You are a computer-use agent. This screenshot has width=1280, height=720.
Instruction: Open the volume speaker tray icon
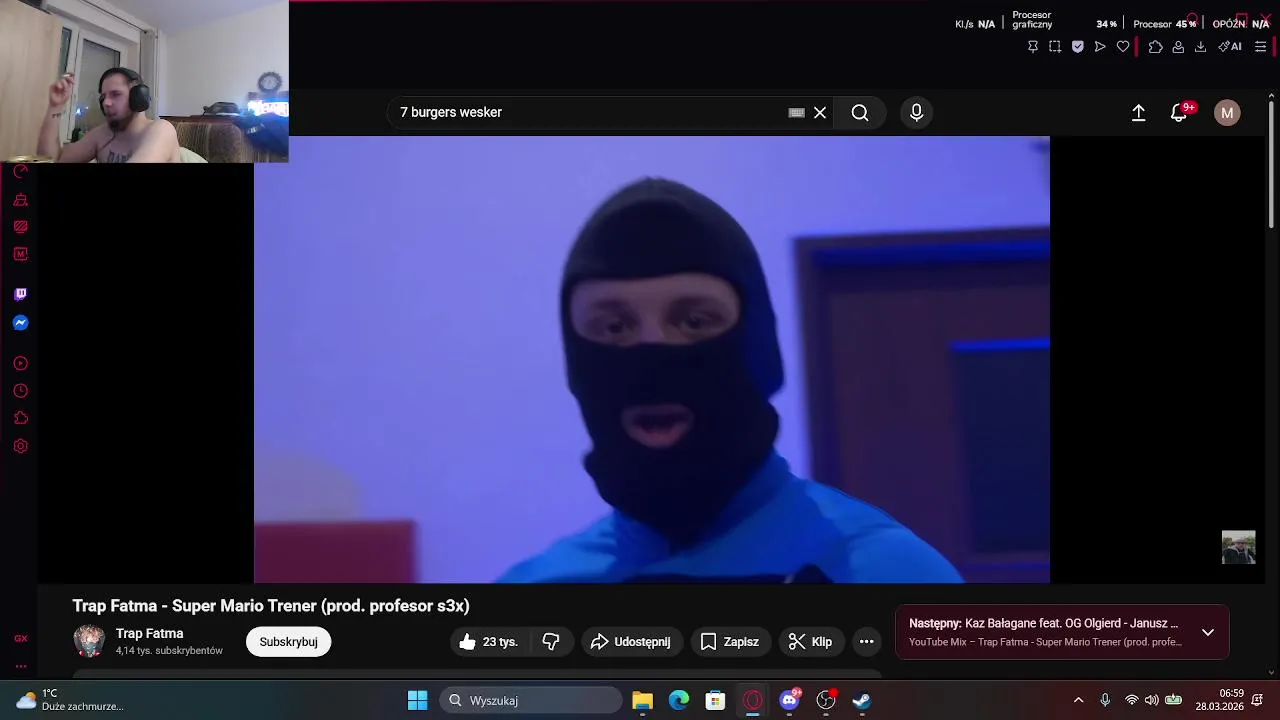pos(1152,700)
